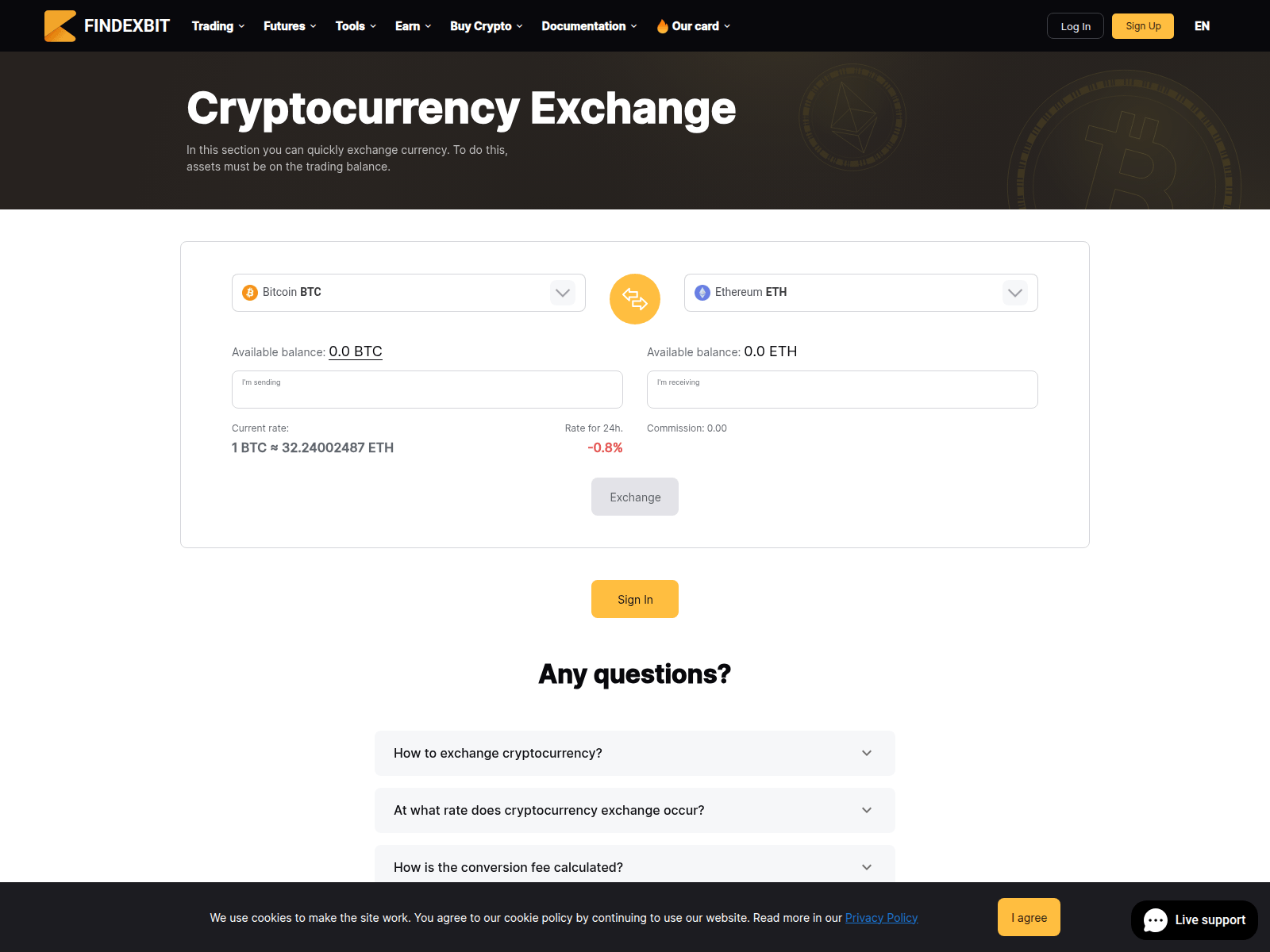
Task: Click the flame icon beside Our card
Action: 662,26
